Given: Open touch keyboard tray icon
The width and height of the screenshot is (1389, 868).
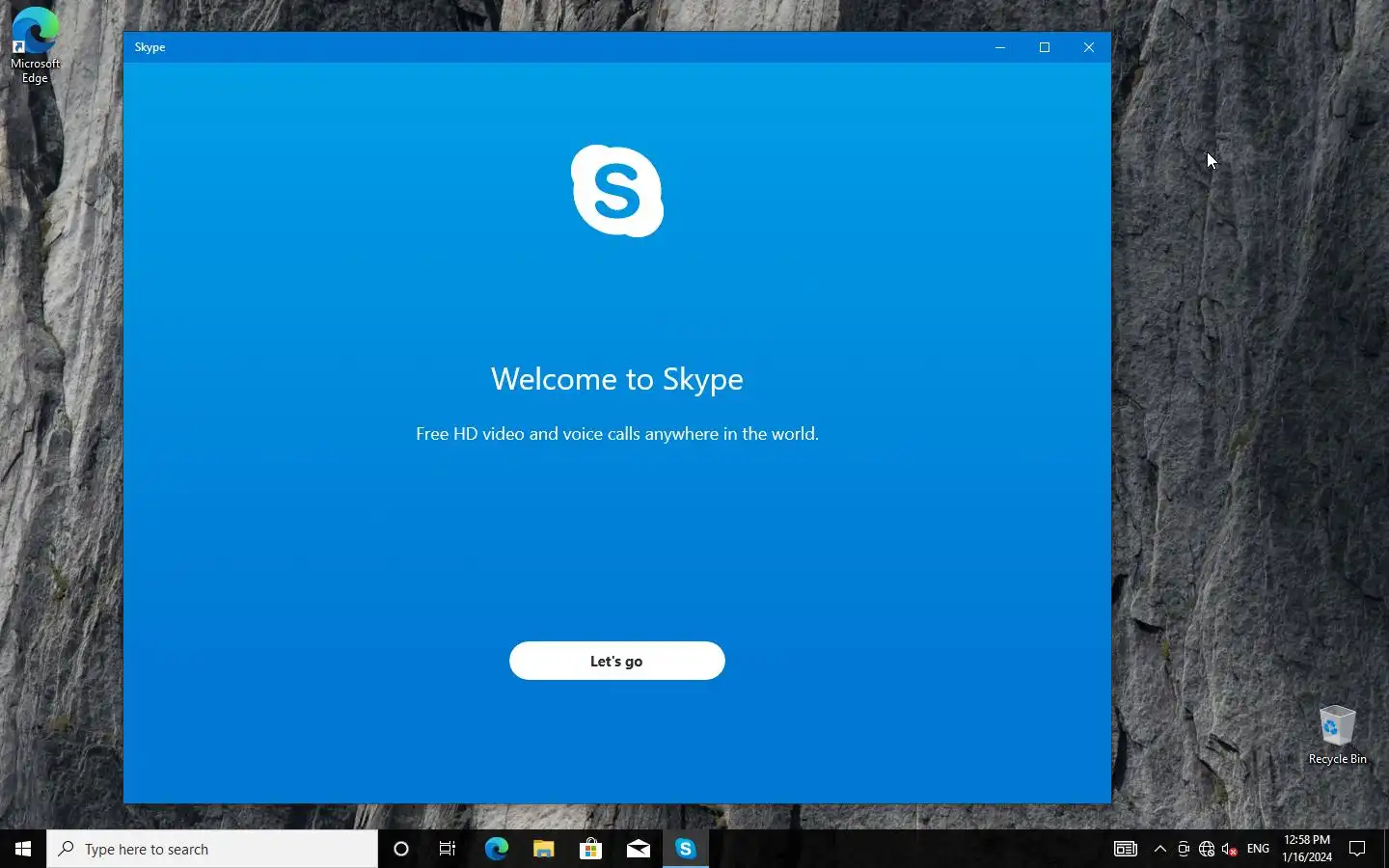Looking at the screenshot, I should [x=1126, y=849].
